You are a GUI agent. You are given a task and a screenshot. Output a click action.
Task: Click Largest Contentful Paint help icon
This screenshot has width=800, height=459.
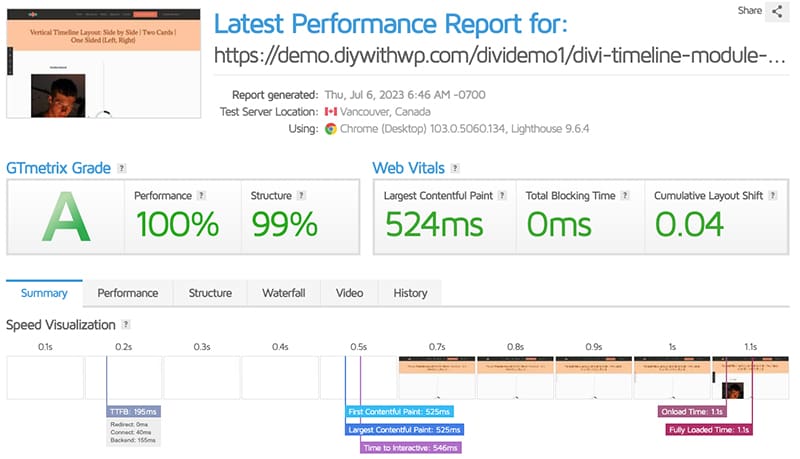click(x=502, y=195)
